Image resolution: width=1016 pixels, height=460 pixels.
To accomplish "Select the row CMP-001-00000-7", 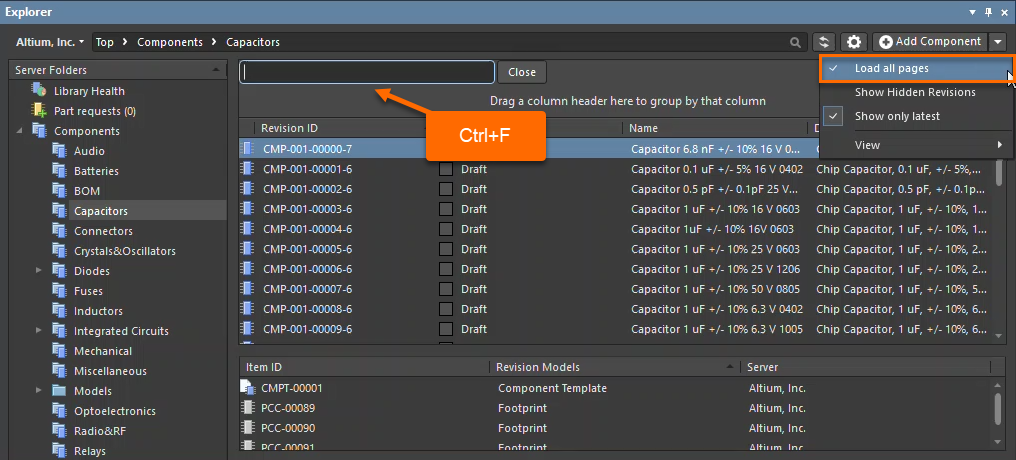I will pos(528,149).
